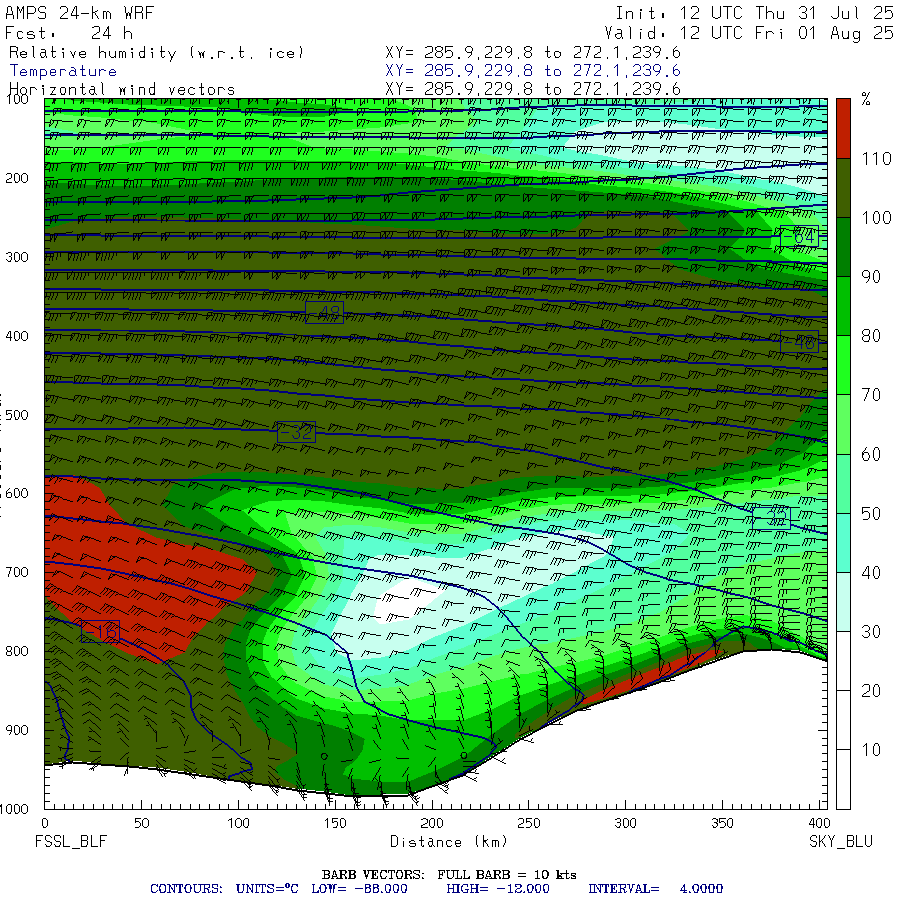Click the contour "LOW= -88.000" footer value
The width and height of the screenshot is (900, 900).
[359, 889]
